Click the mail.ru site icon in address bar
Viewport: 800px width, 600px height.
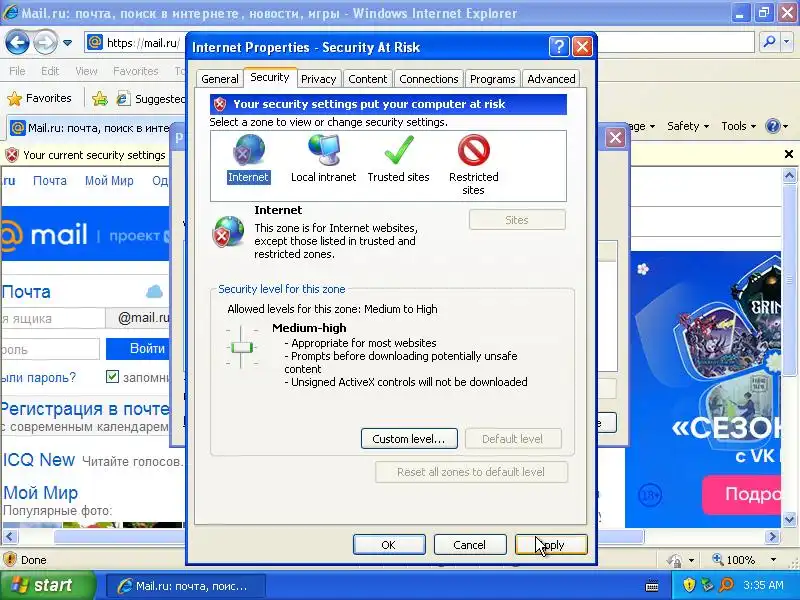pyautogui.click(x=95, y=42)
